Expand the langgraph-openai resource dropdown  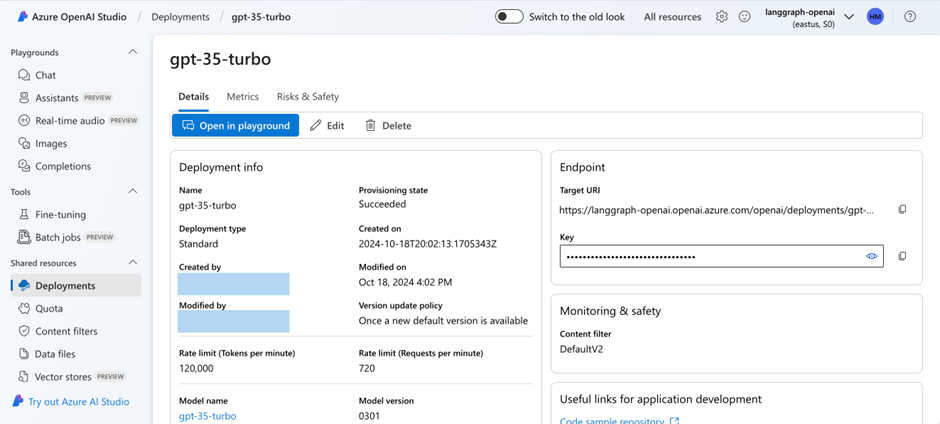(x=849, y=17)
